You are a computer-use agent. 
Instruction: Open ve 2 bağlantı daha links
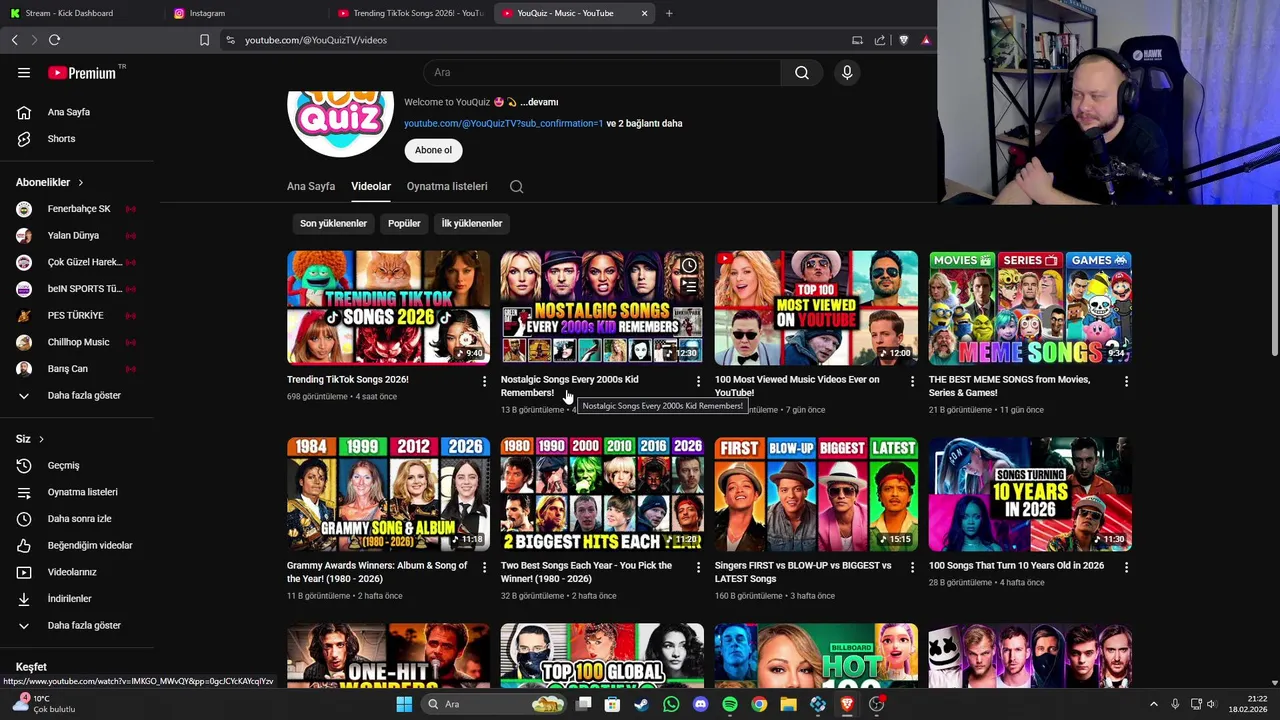[644, 123]
